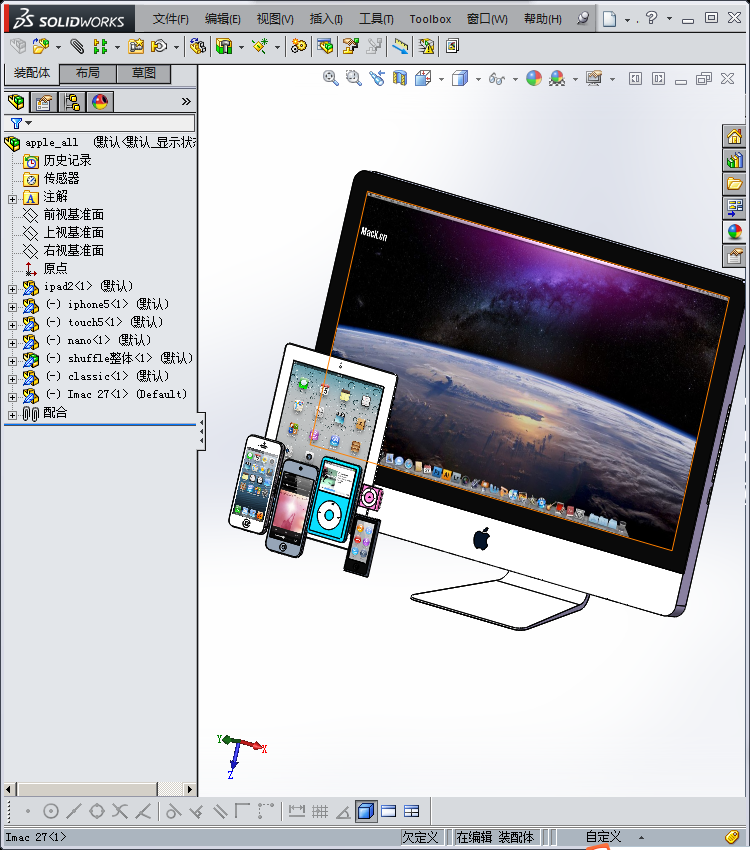
Task: Select the ConfigurationManager tab
Action: [72, 102]
